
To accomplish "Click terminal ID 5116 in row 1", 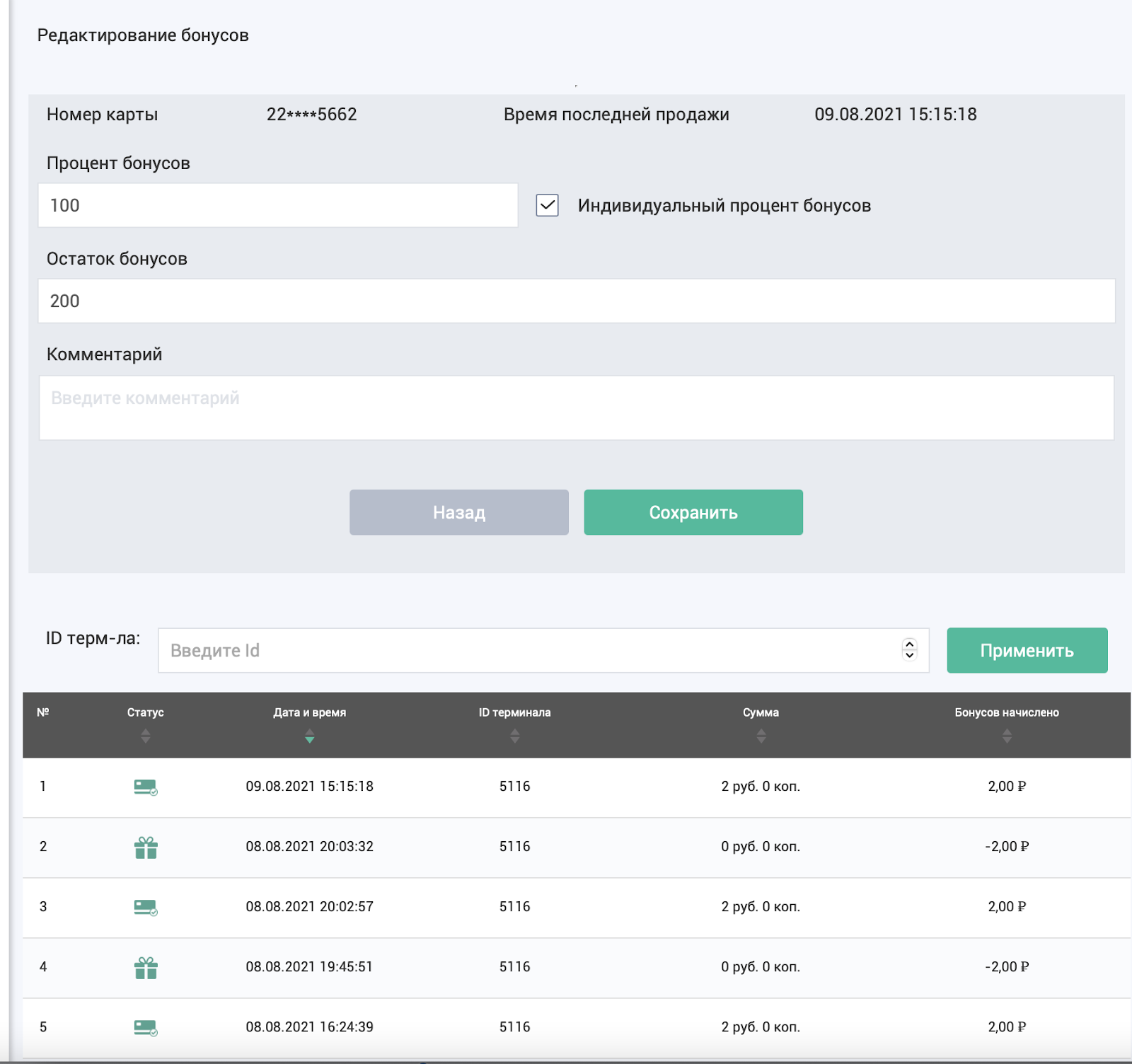I will tap(515, 786).
